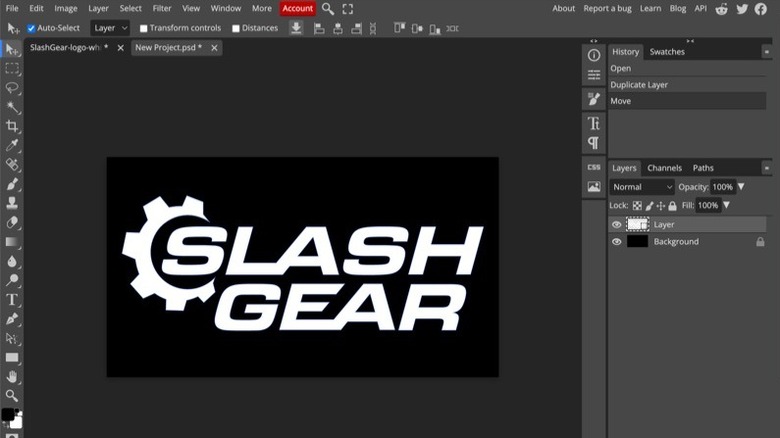Open the Twitter icon link
This screenshot has height=438, width=780.
(x=742, y=8)
